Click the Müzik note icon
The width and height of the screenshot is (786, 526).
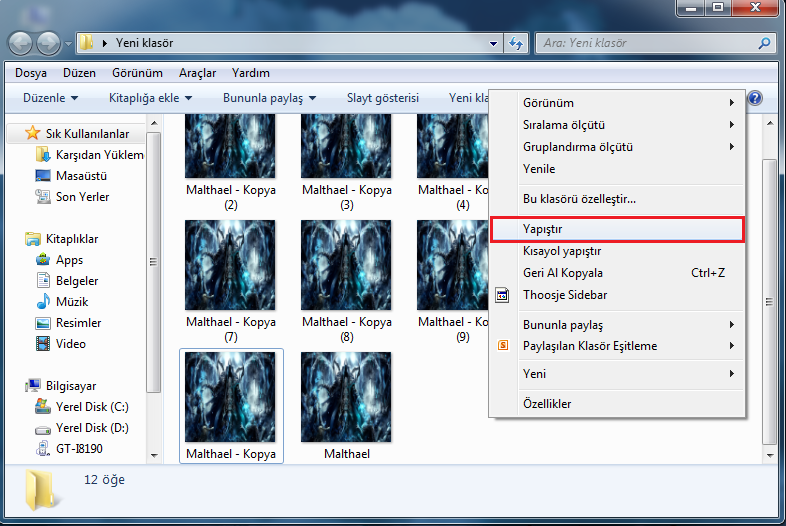click(x=43, y=301)
